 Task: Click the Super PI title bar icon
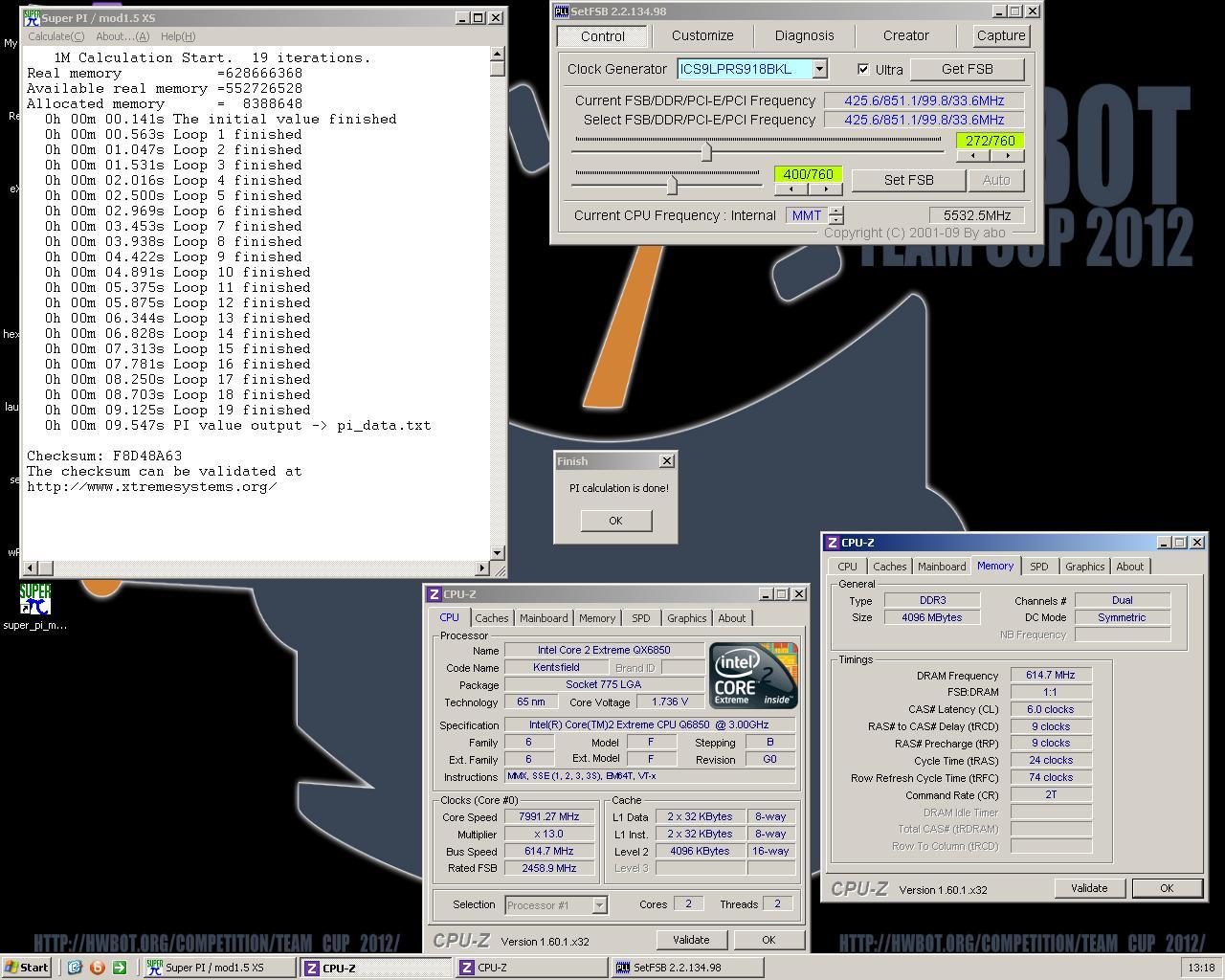click(x=33, y=17)
